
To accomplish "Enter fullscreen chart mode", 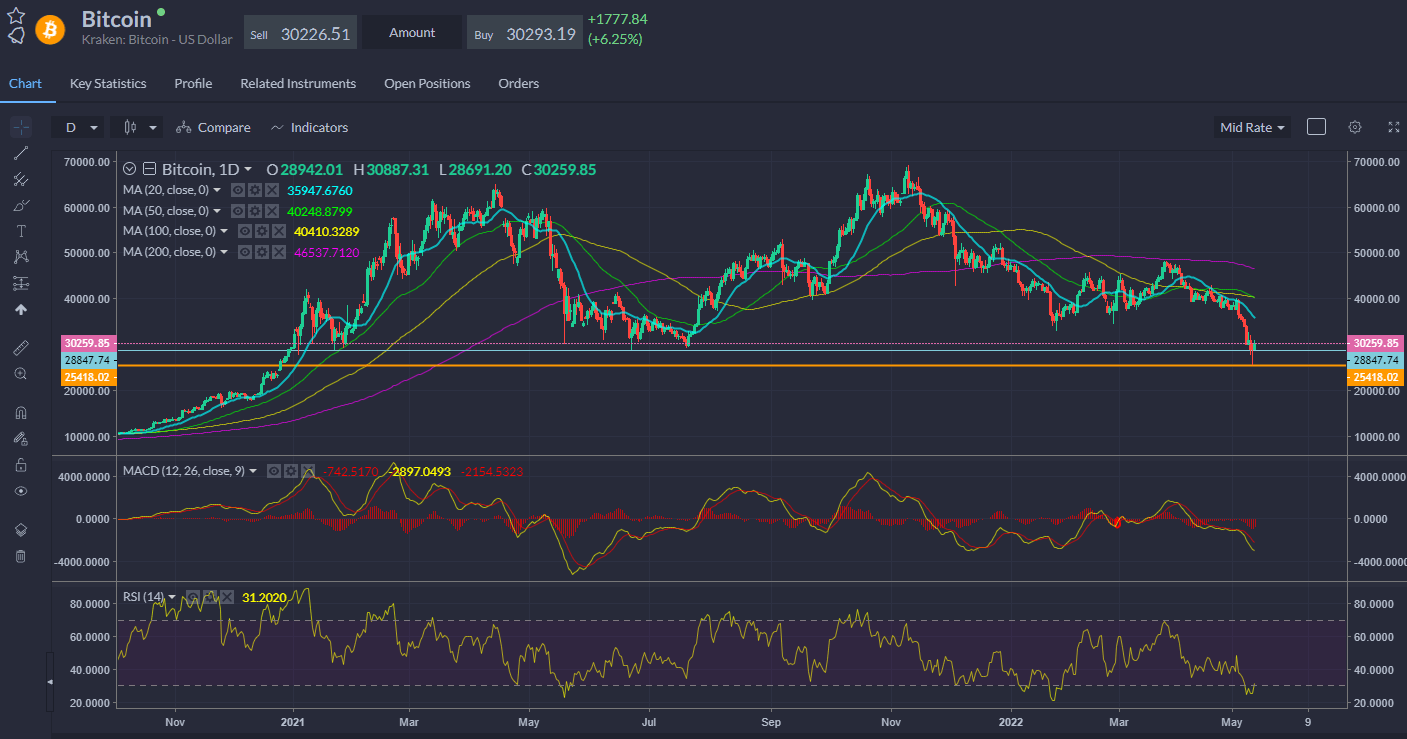I will point(1394,127).
